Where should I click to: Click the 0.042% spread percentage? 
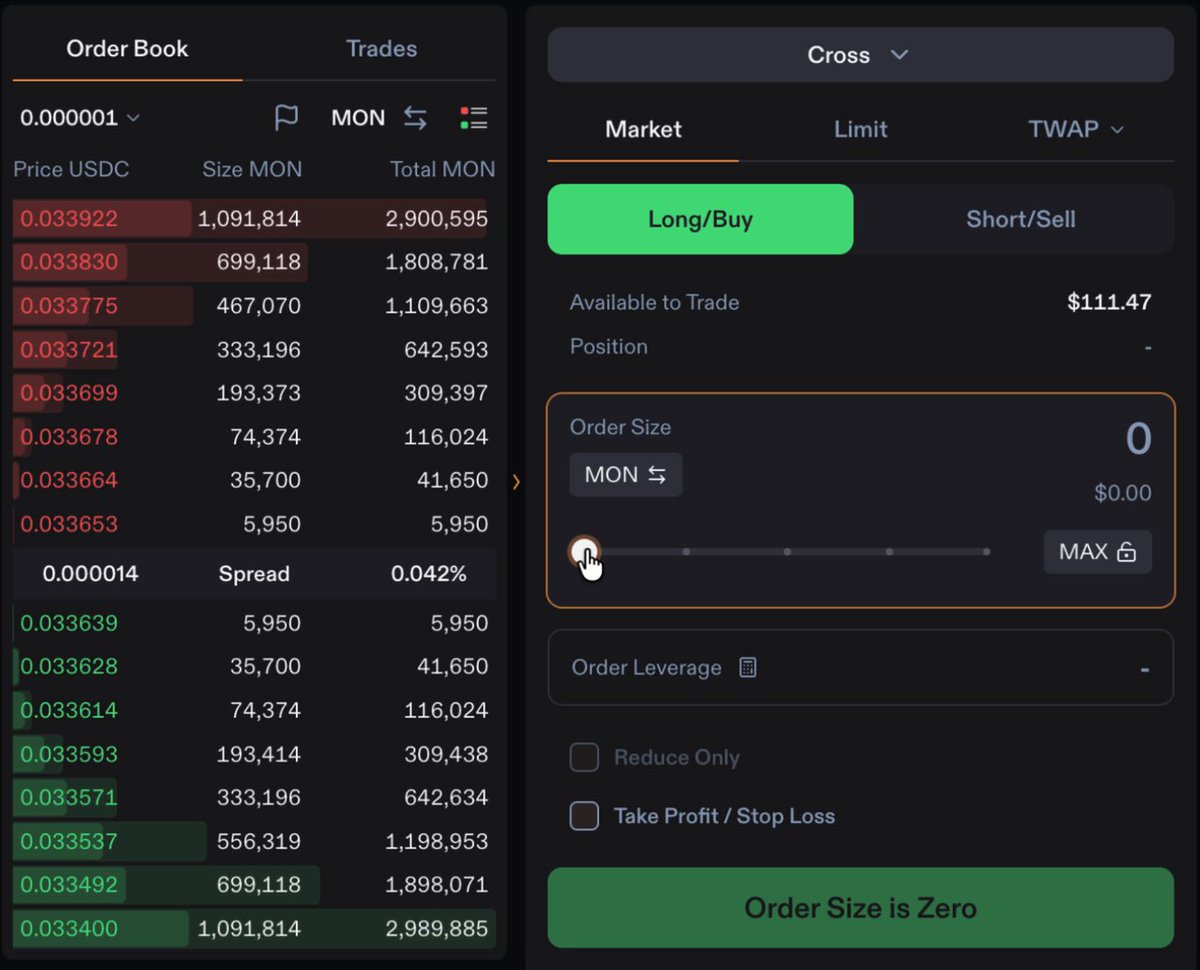click(x=429, y=574)
